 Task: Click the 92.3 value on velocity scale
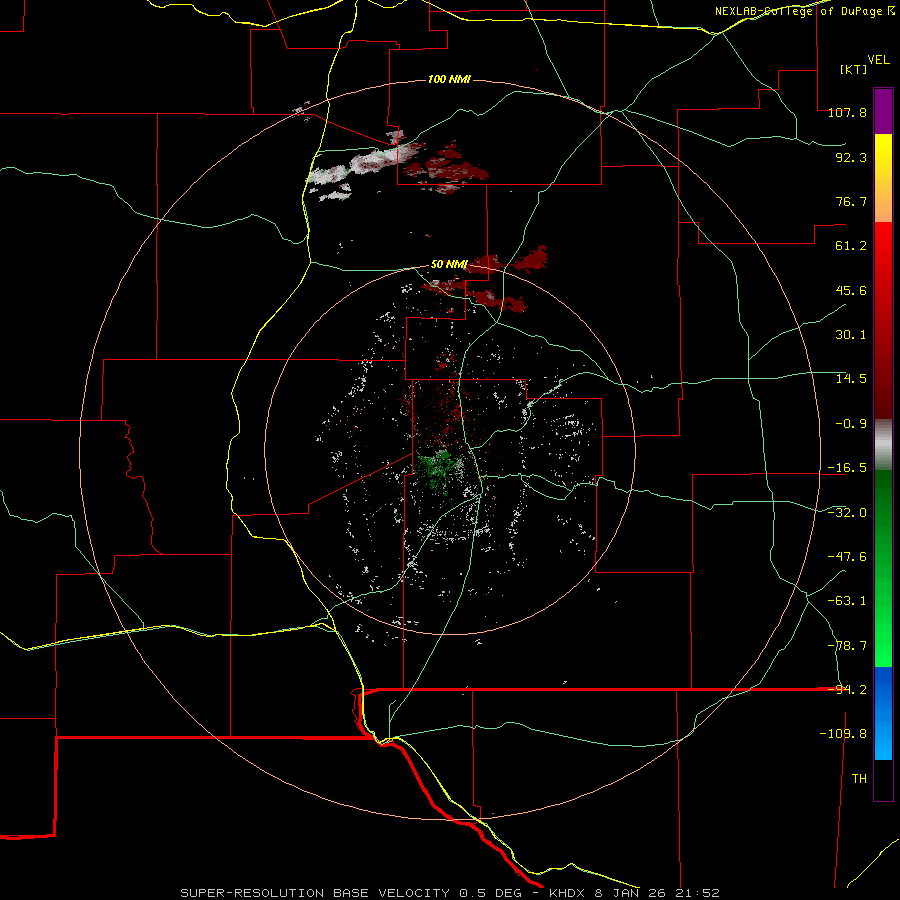tap(851, 157)
